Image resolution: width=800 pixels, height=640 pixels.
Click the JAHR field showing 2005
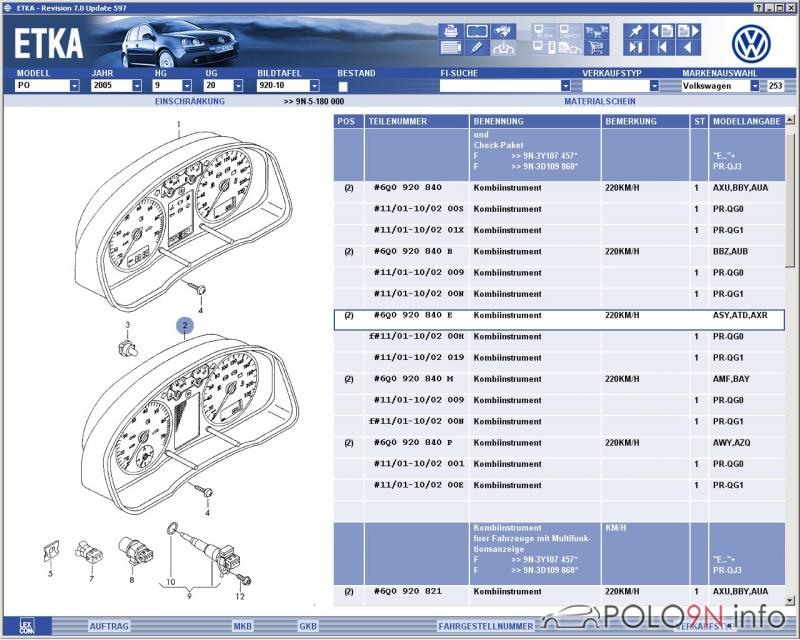112,86
